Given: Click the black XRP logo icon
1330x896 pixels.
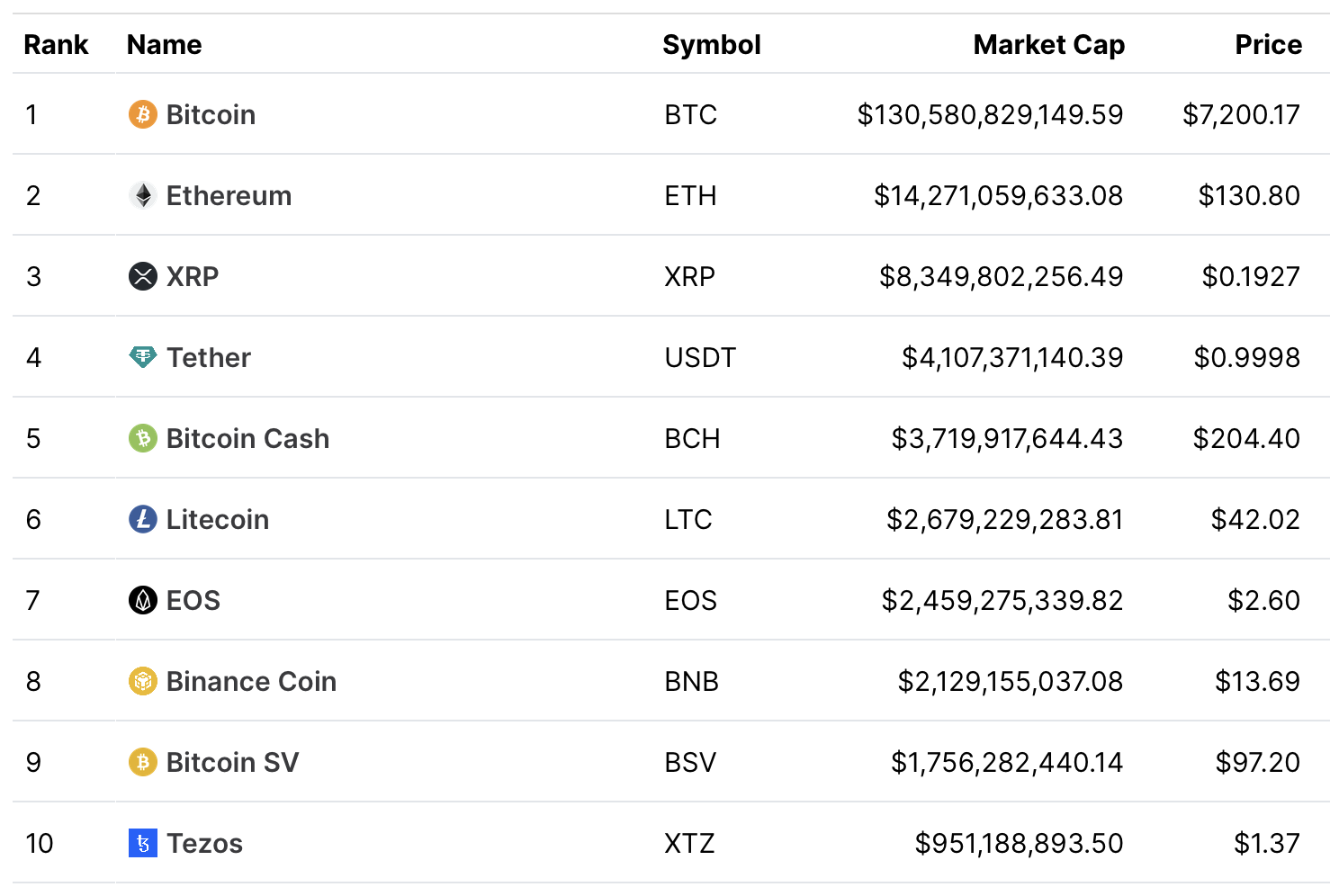Looking at the screenshot, I should (x=142, y=276).
